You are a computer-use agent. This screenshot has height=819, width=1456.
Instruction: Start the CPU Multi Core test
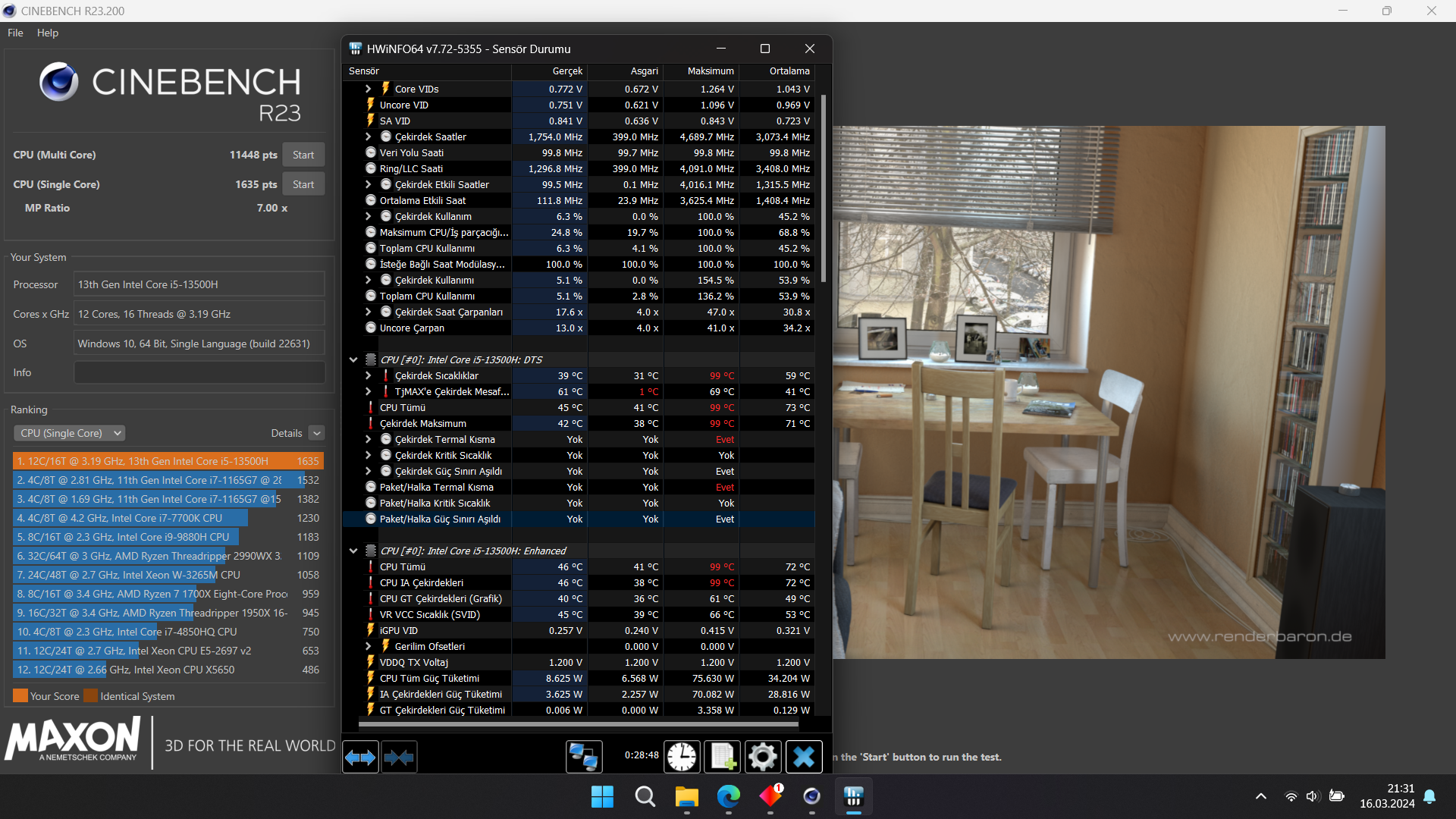(303, 155)
